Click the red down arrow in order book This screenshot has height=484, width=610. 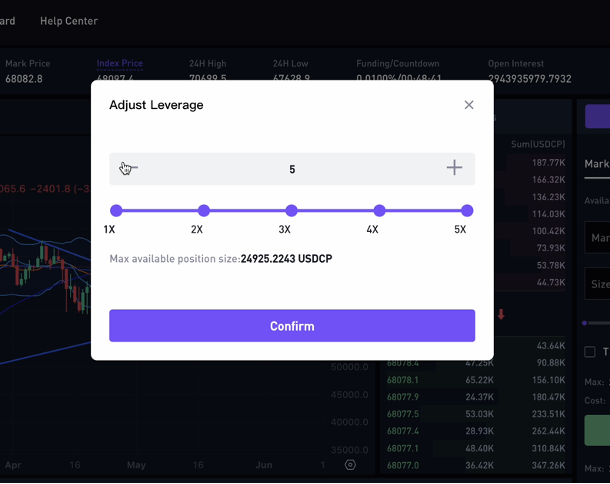501,314
